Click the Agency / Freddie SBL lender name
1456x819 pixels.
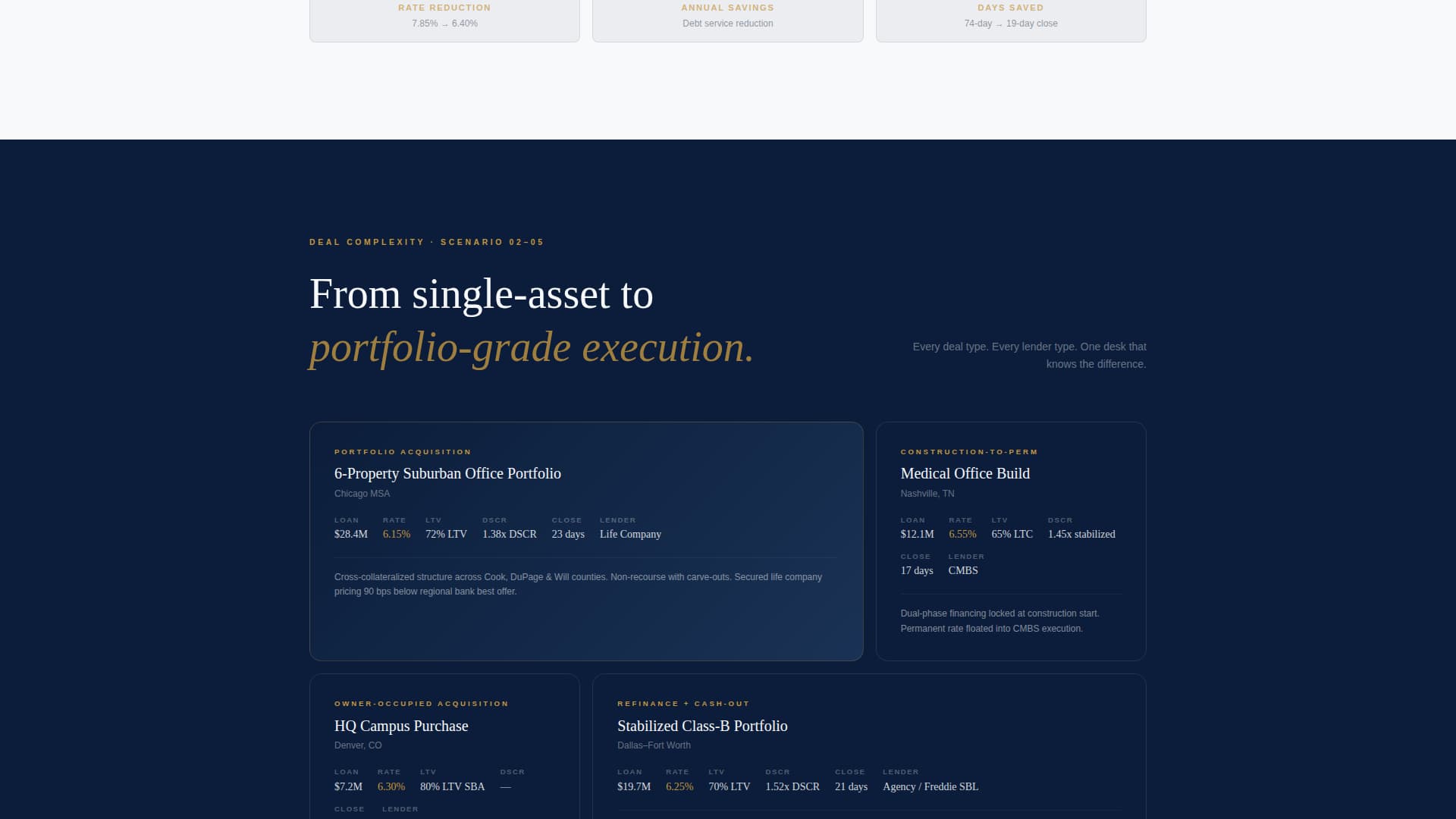pyautogui.click(x=930, y=786)
